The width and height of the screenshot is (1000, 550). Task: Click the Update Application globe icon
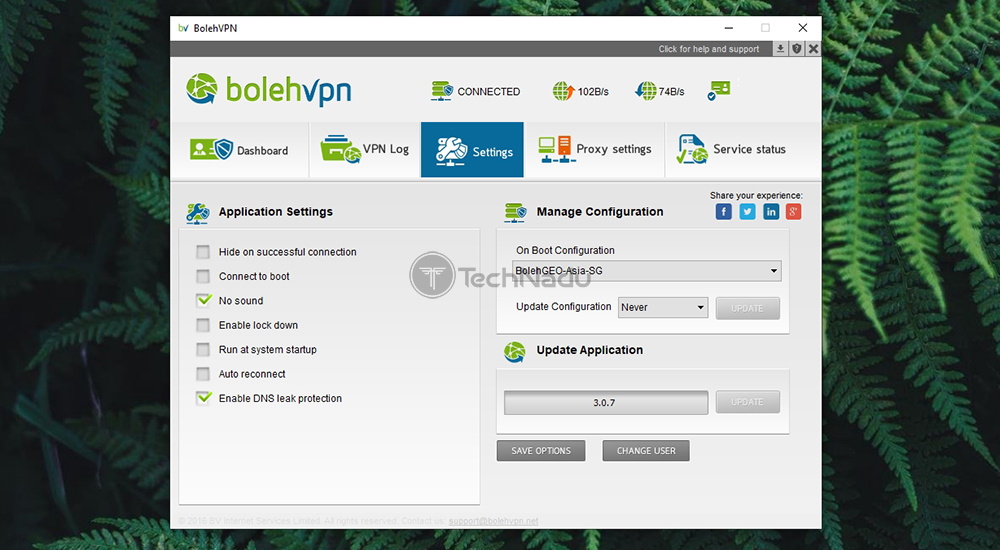tap(514, 352)
